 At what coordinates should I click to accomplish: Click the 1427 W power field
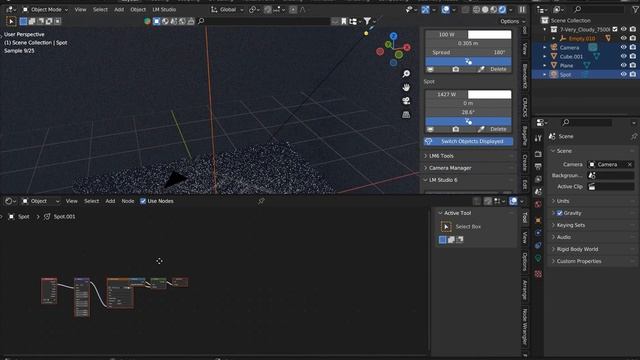446,94
